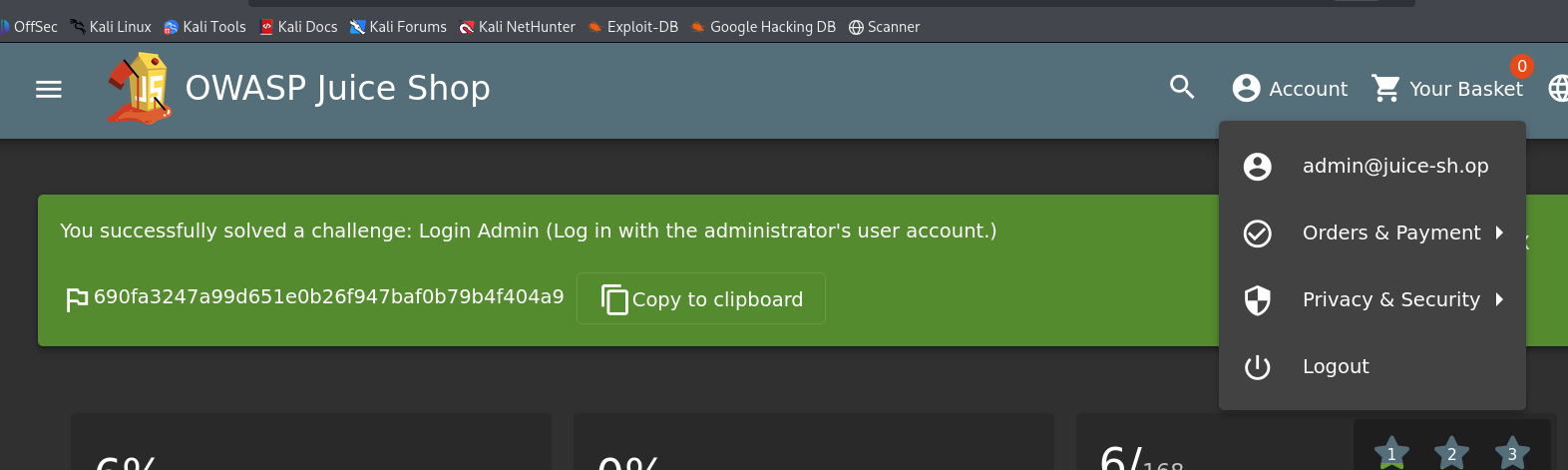Click the copy icon beside the flag code
1568x470 pixels.
[614, 299]
